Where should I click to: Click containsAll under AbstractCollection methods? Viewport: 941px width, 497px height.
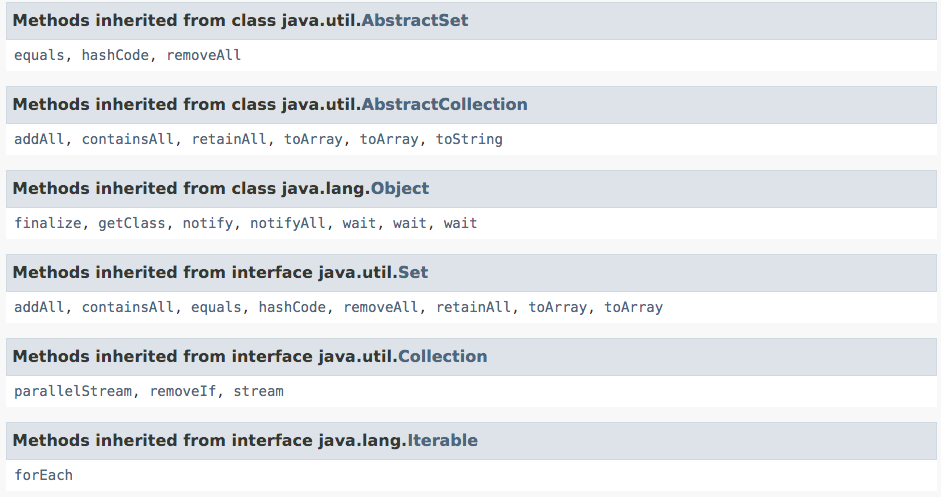[x=127, y=139]
